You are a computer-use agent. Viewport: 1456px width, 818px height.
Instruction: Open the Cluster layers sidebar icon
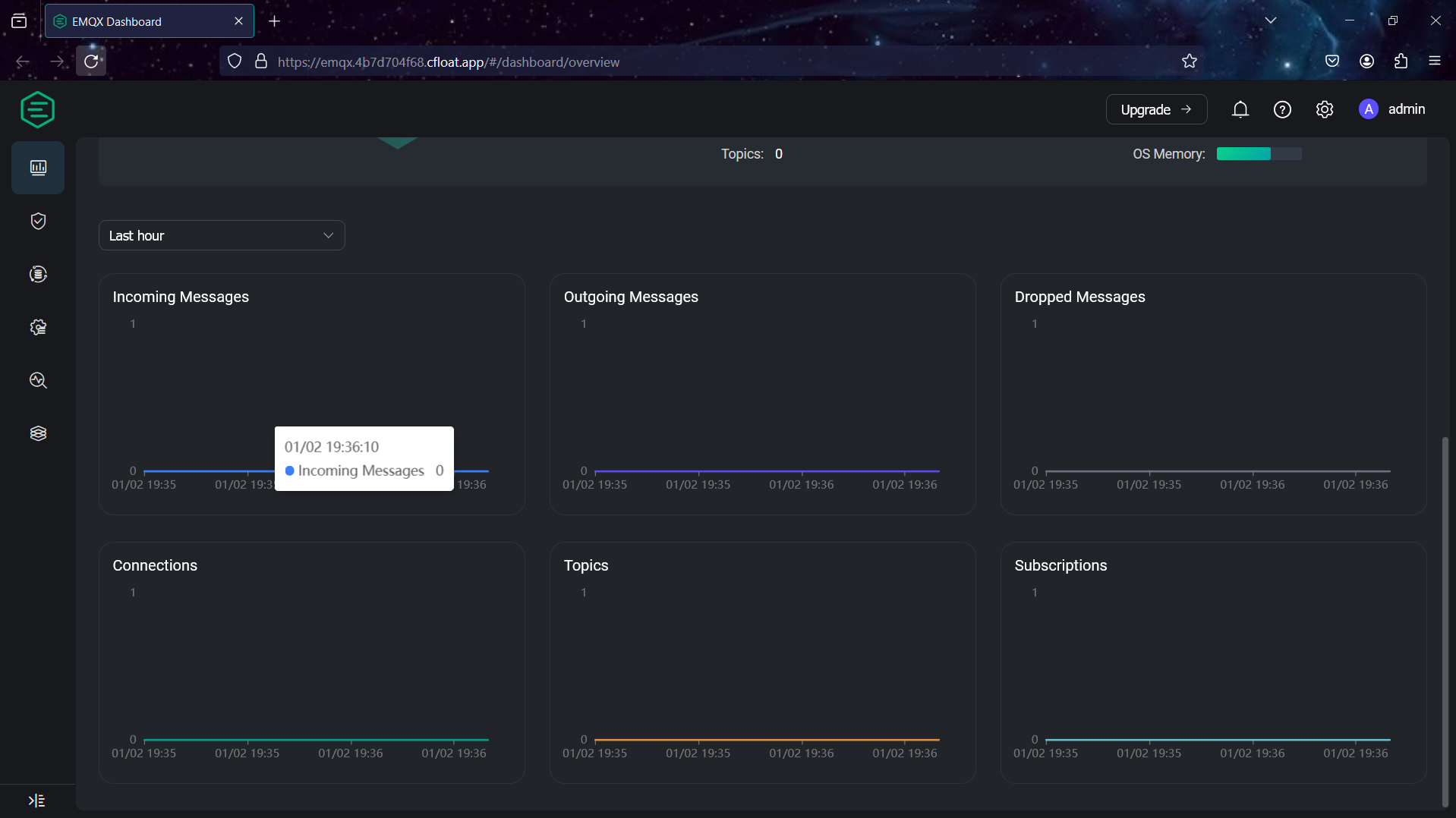[38, 433]
